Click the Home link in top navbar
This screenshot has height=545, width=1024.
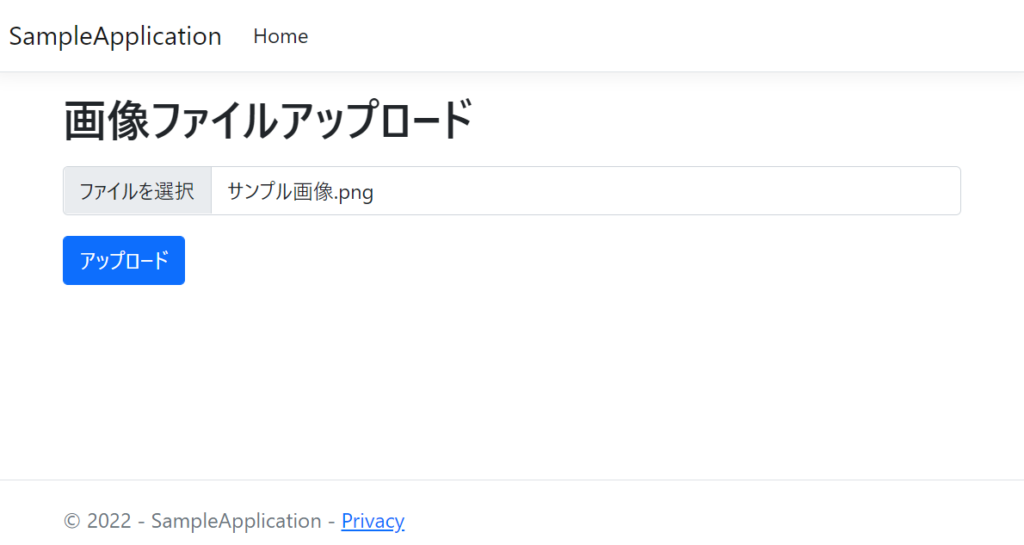point(280,36)
